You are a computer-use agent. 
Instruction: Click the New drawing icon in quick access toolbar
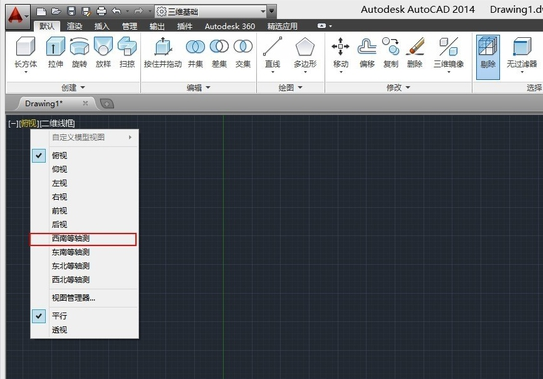[x=41, y=11]
